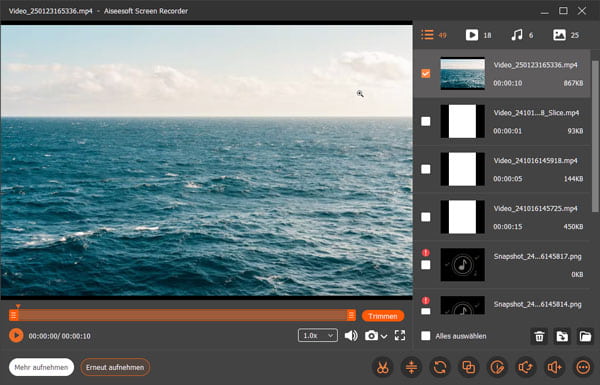This screenshot has height=385, width=600.
Task: Check the Video_241016145725.mp4 checkbox
Action: [426, 217]
